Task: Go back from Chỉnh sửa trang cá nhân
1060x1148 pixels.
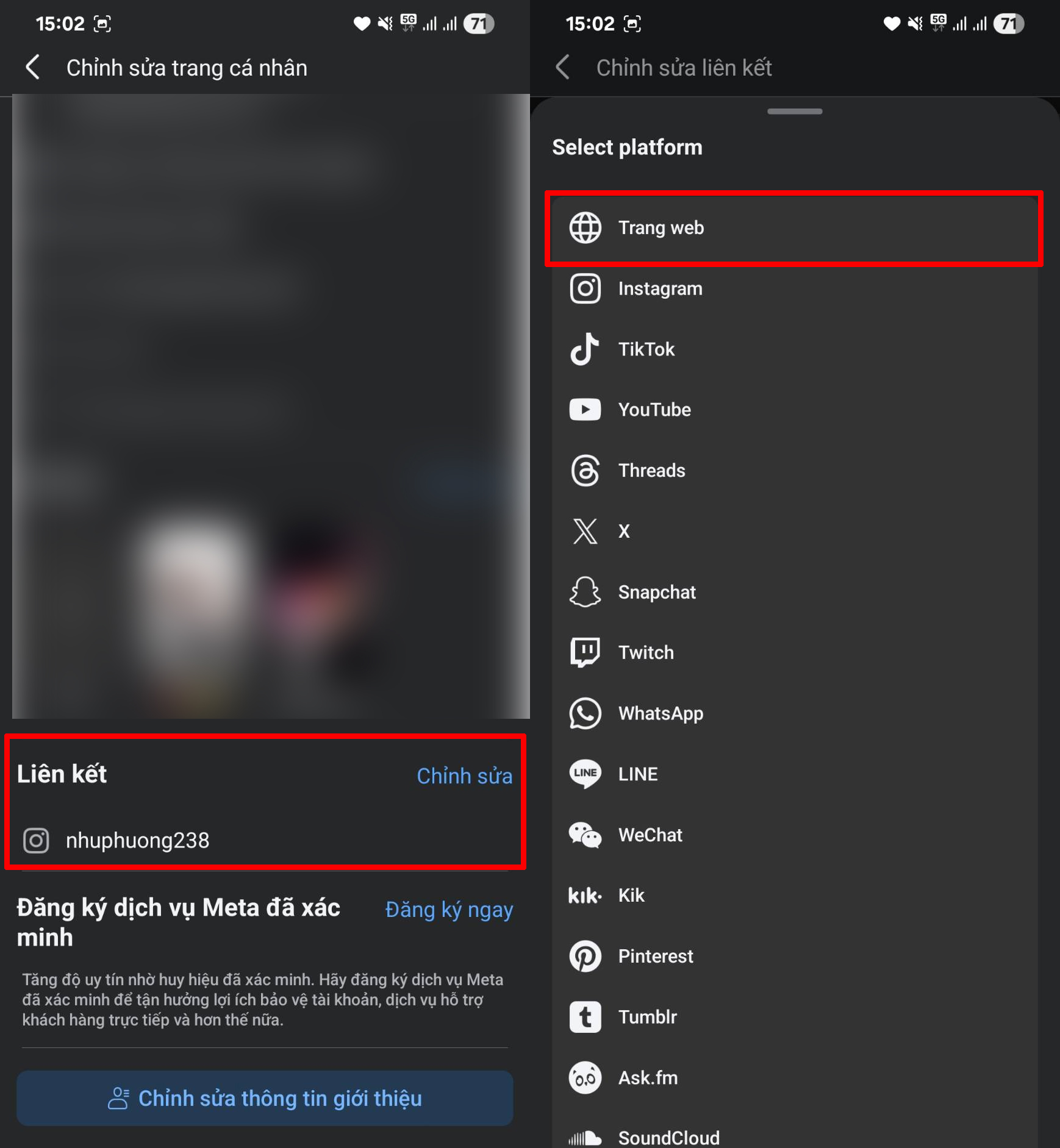Action: click(34, 67)
